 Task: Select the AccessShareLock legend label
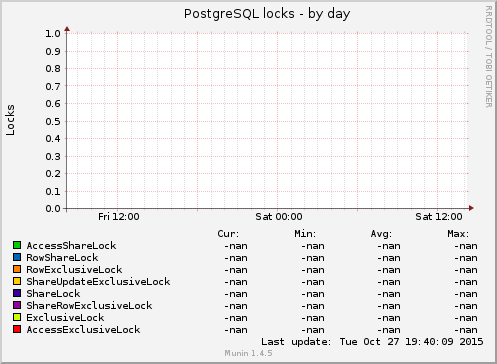(71, 246)
